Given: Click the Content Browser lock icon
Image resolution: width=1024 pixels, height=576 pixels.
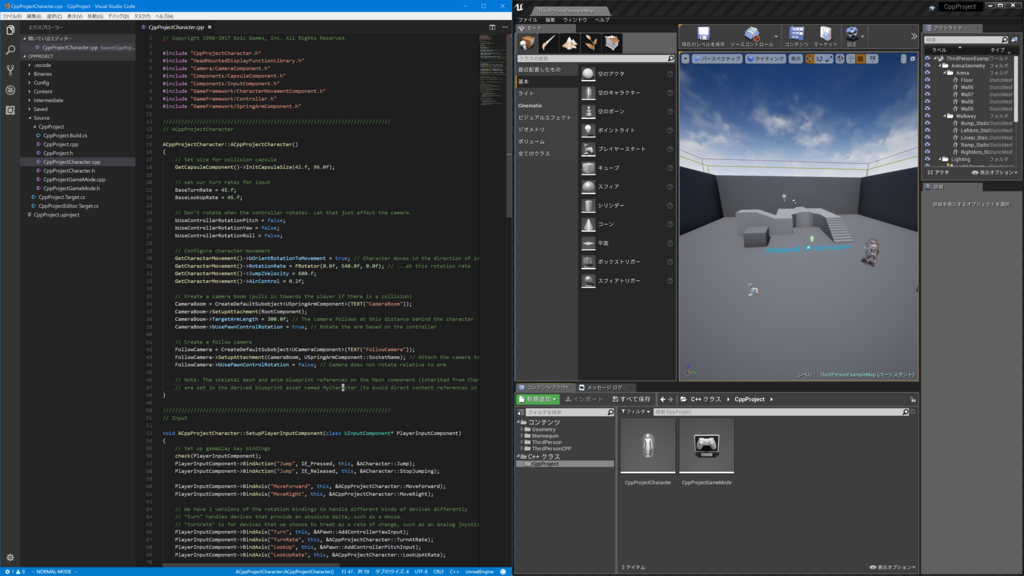Looking at the screenshot, I should pyautogui.click(x=913, y=399).
